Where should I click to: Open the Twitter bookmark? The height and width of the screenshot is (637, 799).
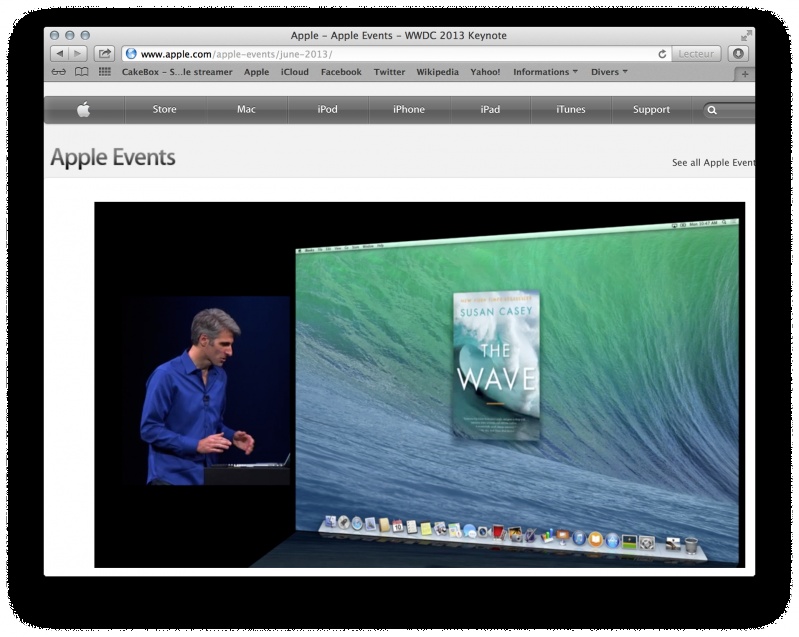(x=389, y=72)
